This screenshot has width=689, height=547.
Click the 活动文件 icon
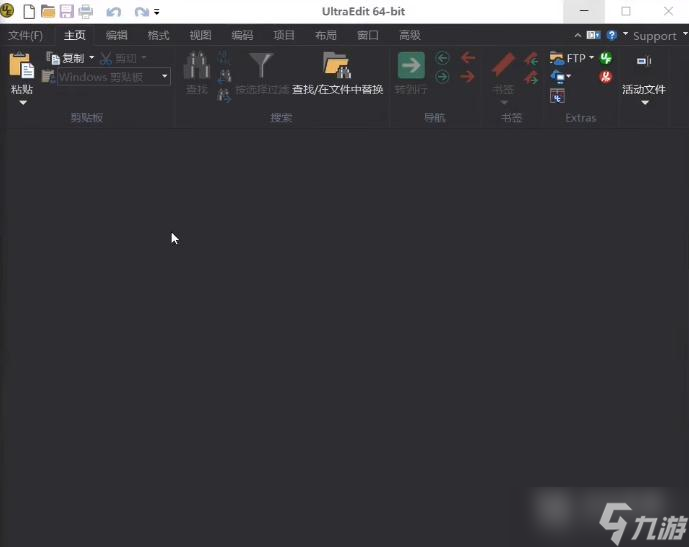tap(644, 61)
